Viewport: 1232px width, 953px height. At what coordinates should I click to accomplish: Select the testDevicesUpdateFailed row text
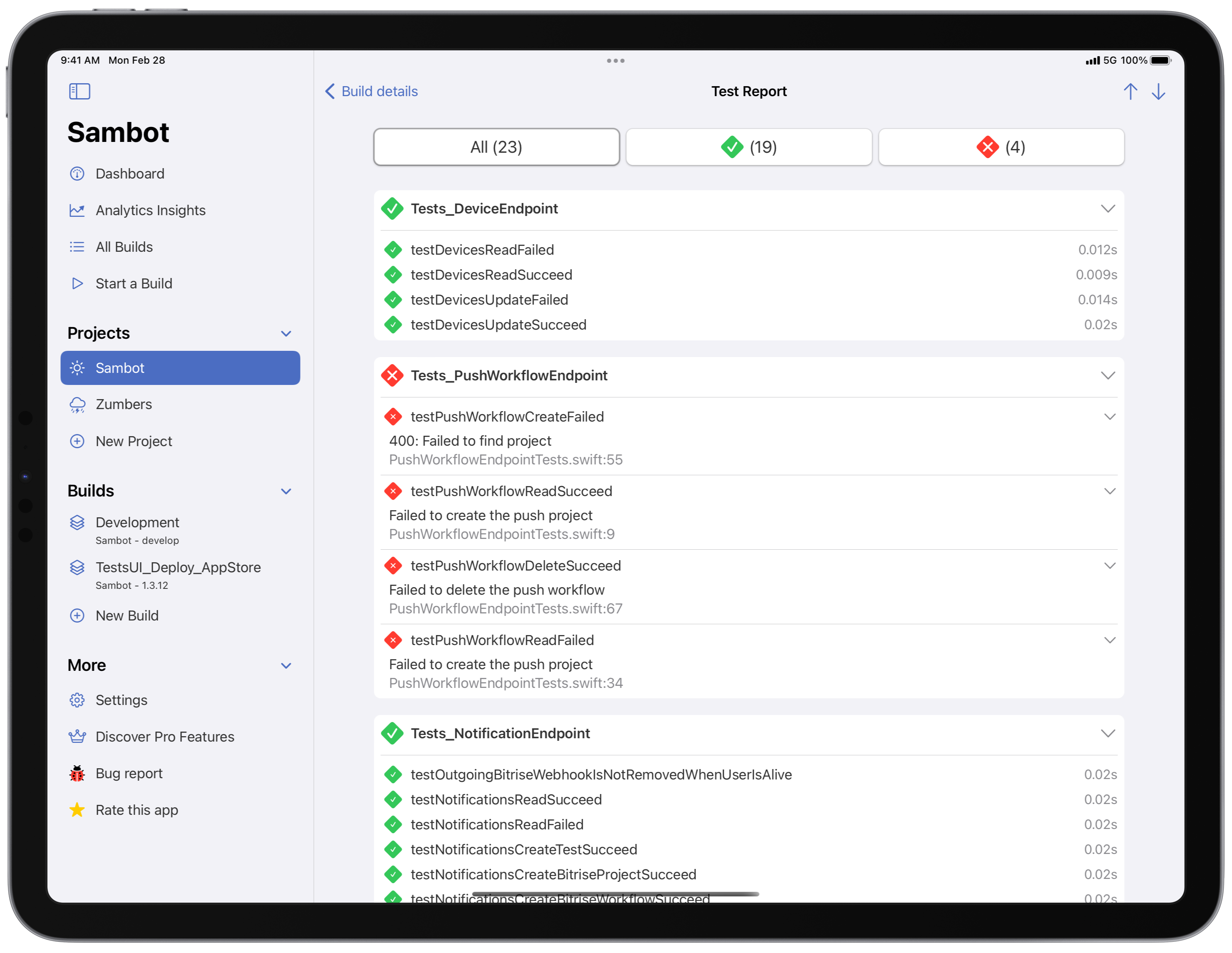coord(489,300)
